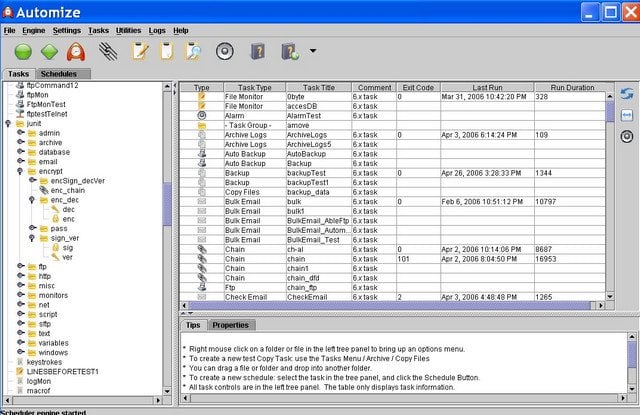The image size is (640, 415).
Task: Switch to the Schedules tab
Action: pos(59,74)
